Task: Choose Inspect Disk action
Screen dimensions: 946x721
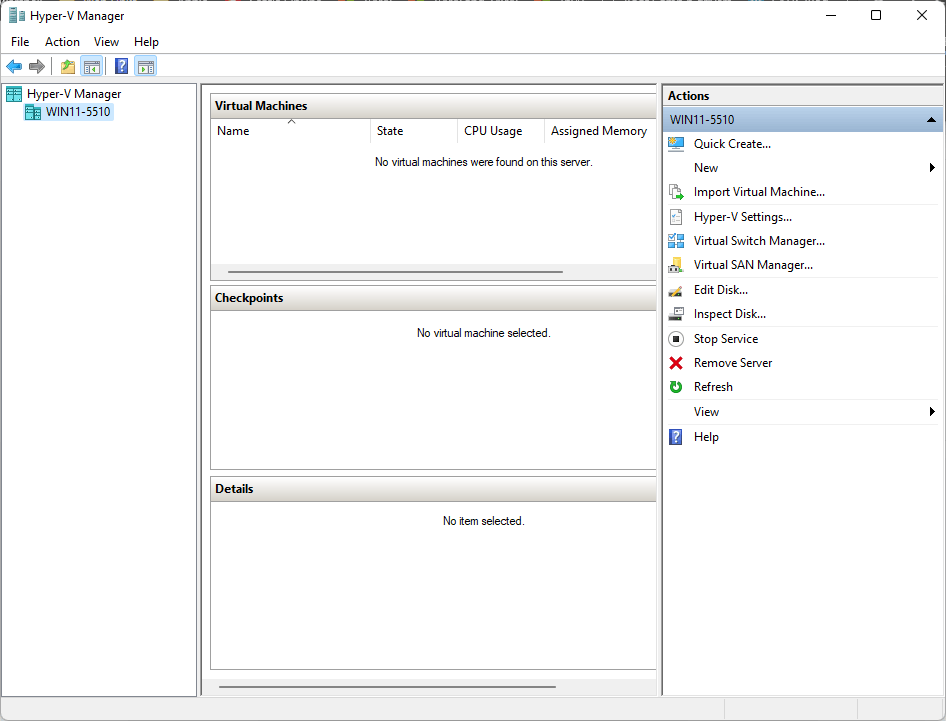Action: 729,314
